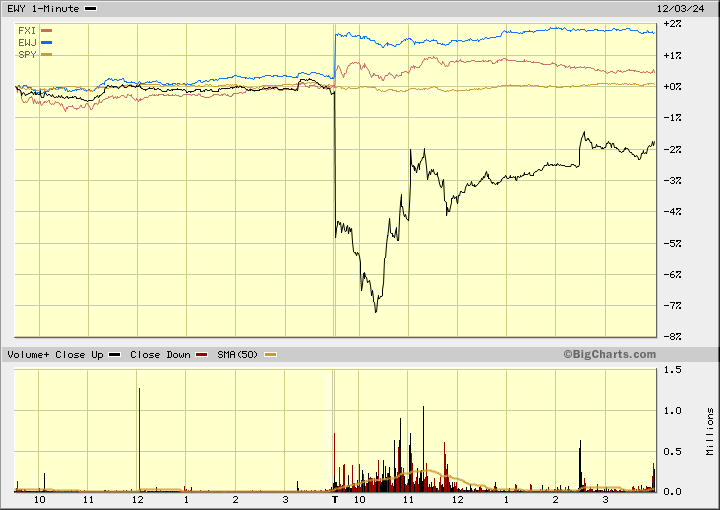Click the -1% axis label
This screenshot has height=510, width=720.
point(672,118)
